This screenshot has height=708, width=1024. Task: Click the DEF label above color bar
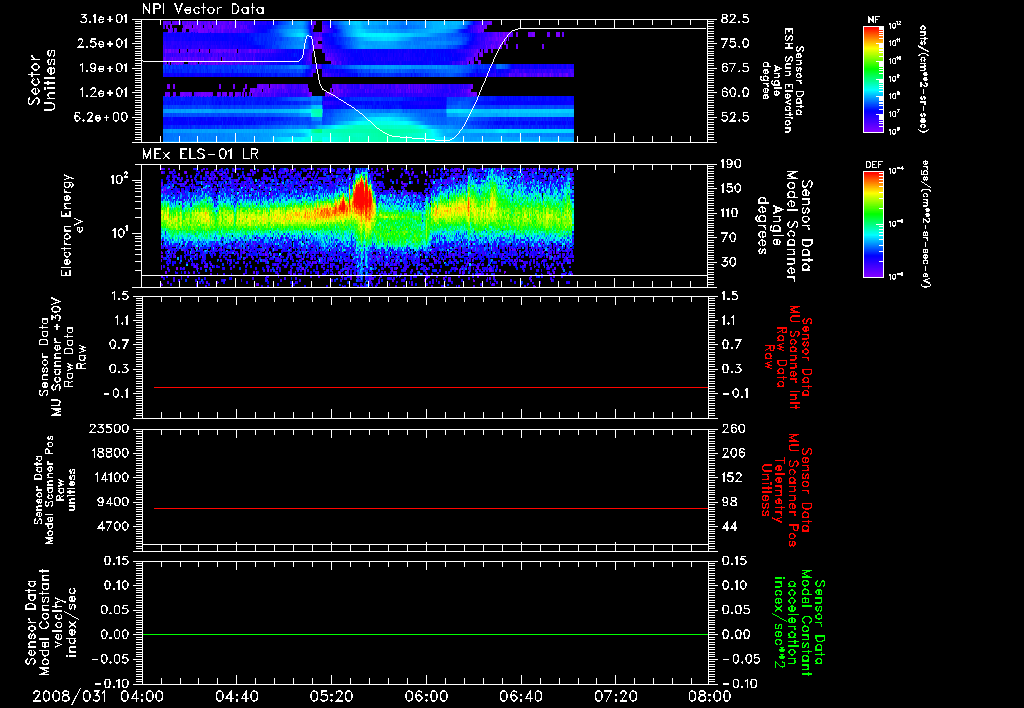873,165
